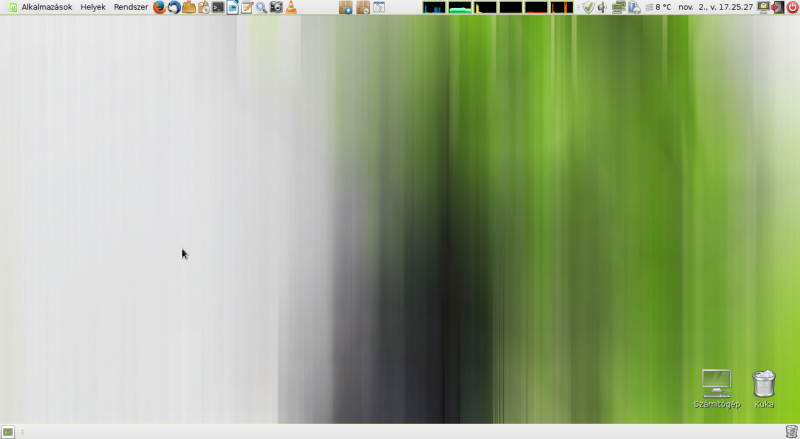Open the terminal launcher icon
Viewport: 800px width, 439px height.
pyautogui.click(x=217, y=7)
